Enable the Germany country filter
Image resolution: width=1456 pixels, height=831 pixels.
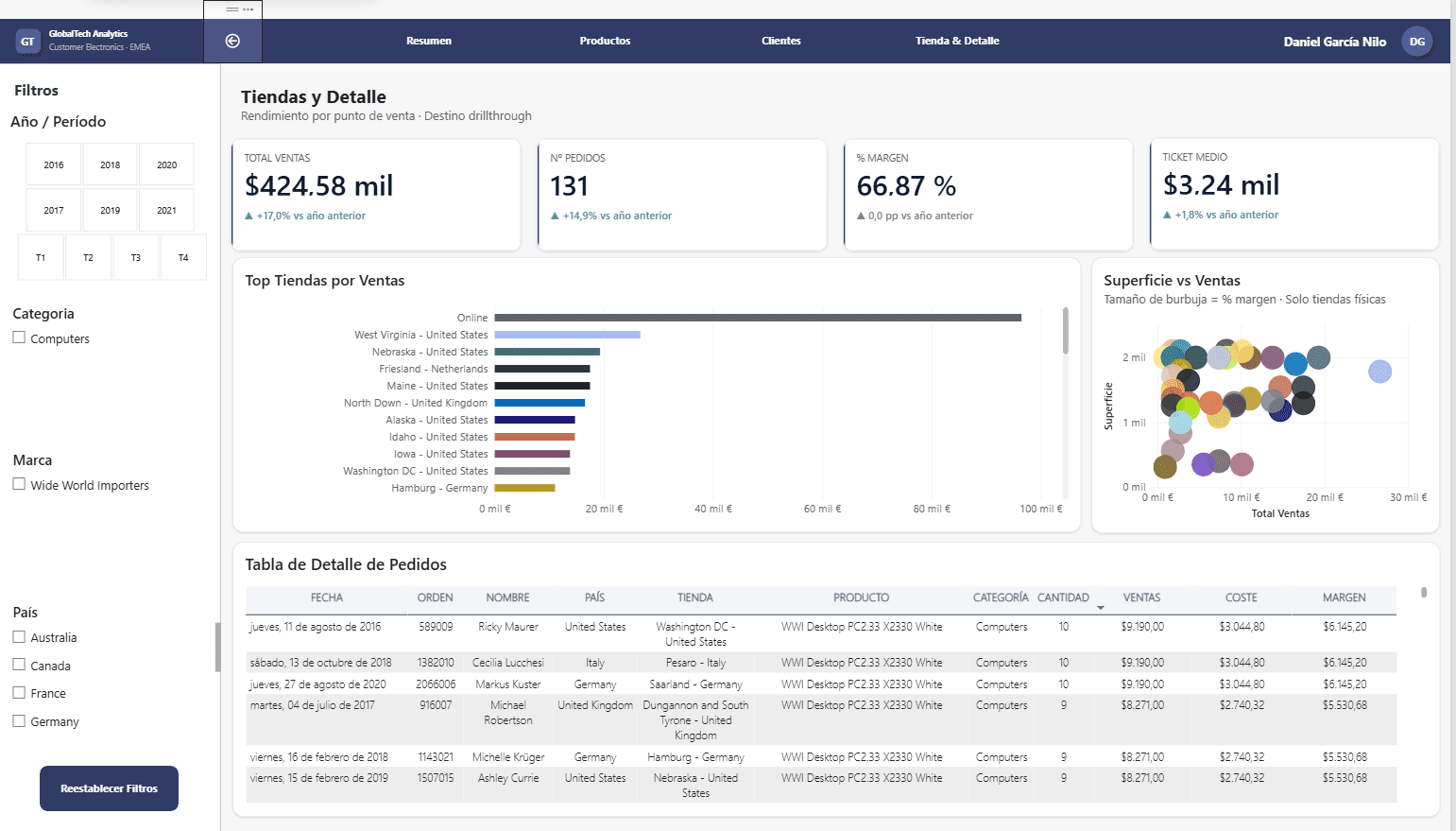click(x=19, y=720)
